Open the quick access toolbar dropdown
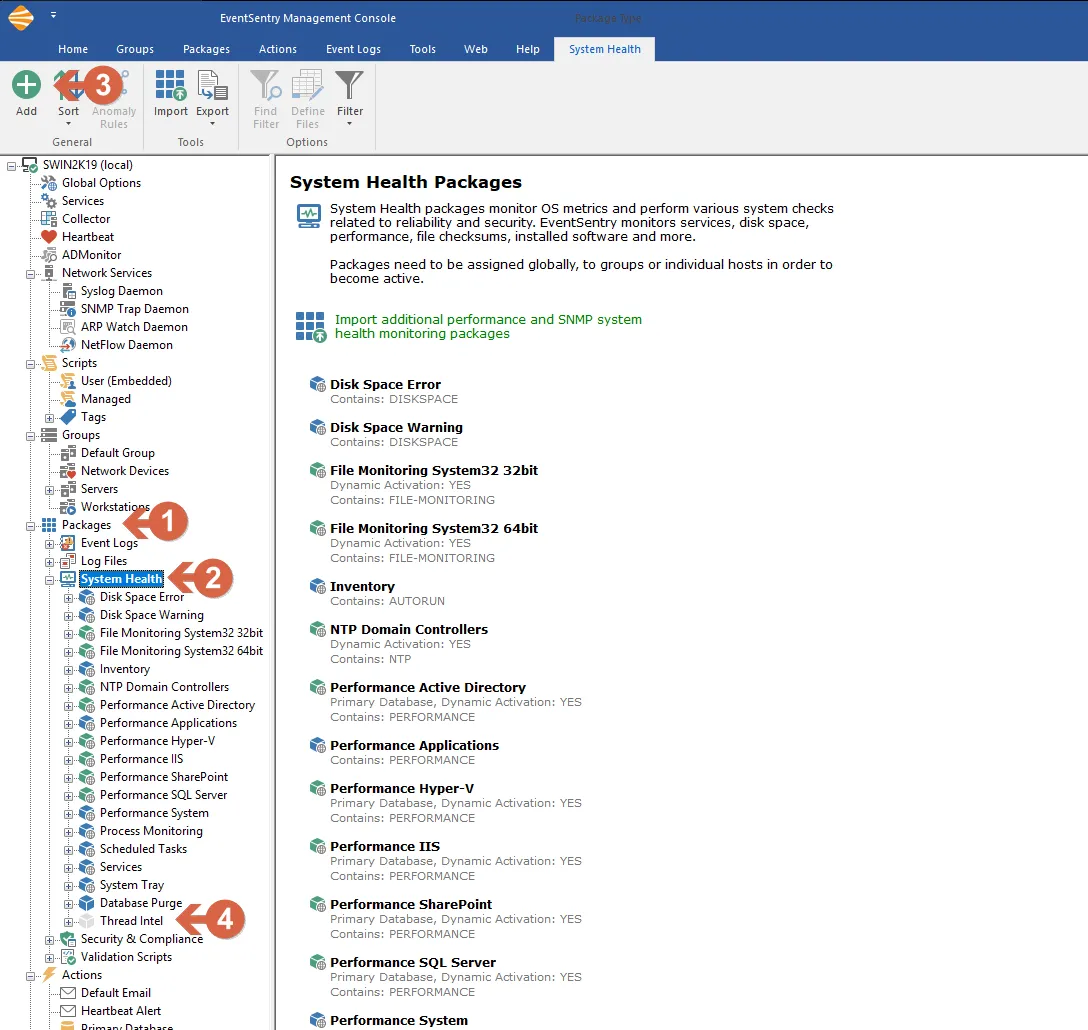 pos(53,15)
